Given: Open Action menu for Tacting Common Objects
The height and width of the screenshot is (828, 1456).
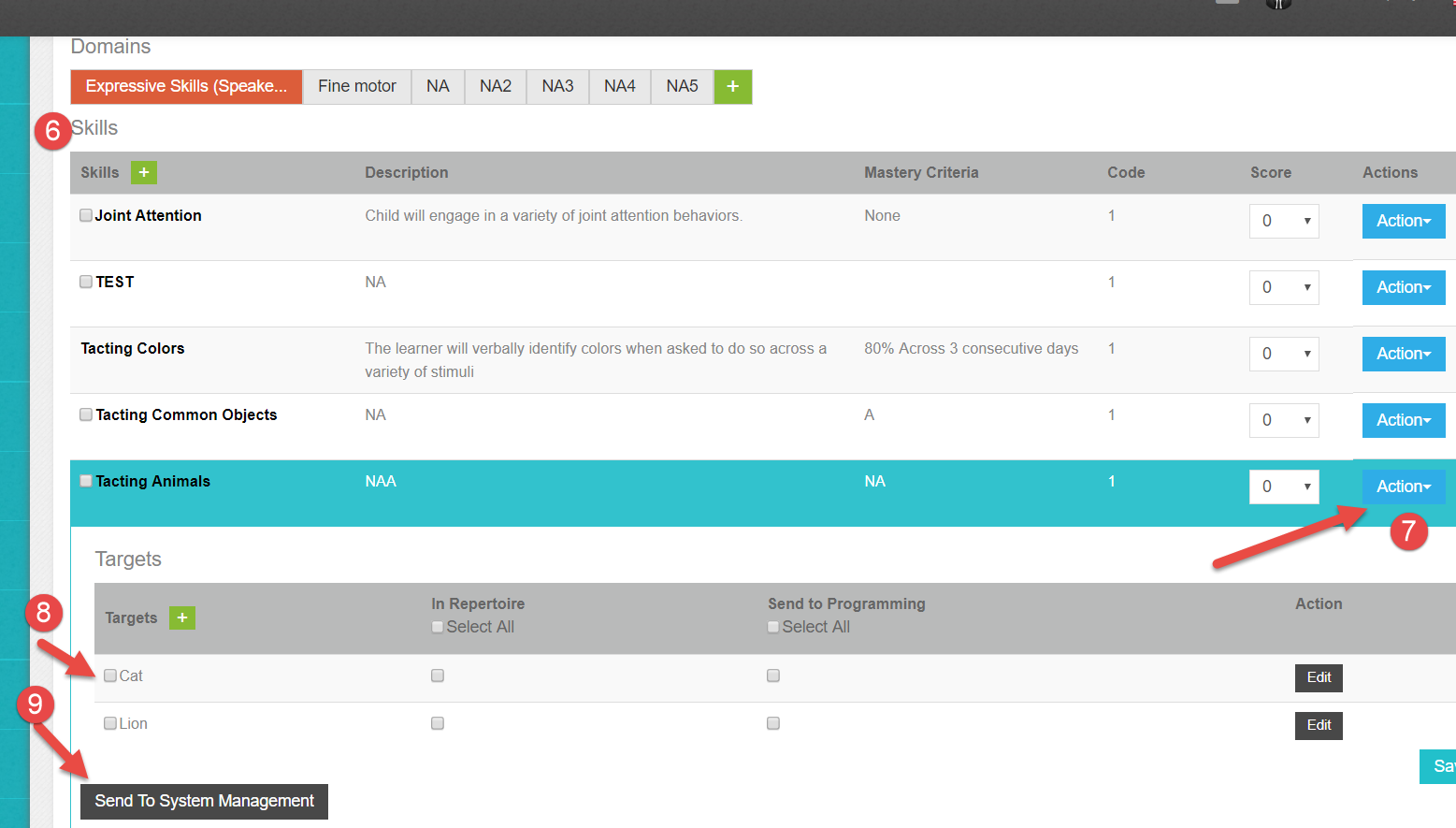Looking at the screenshot, I should (1404, 420).
